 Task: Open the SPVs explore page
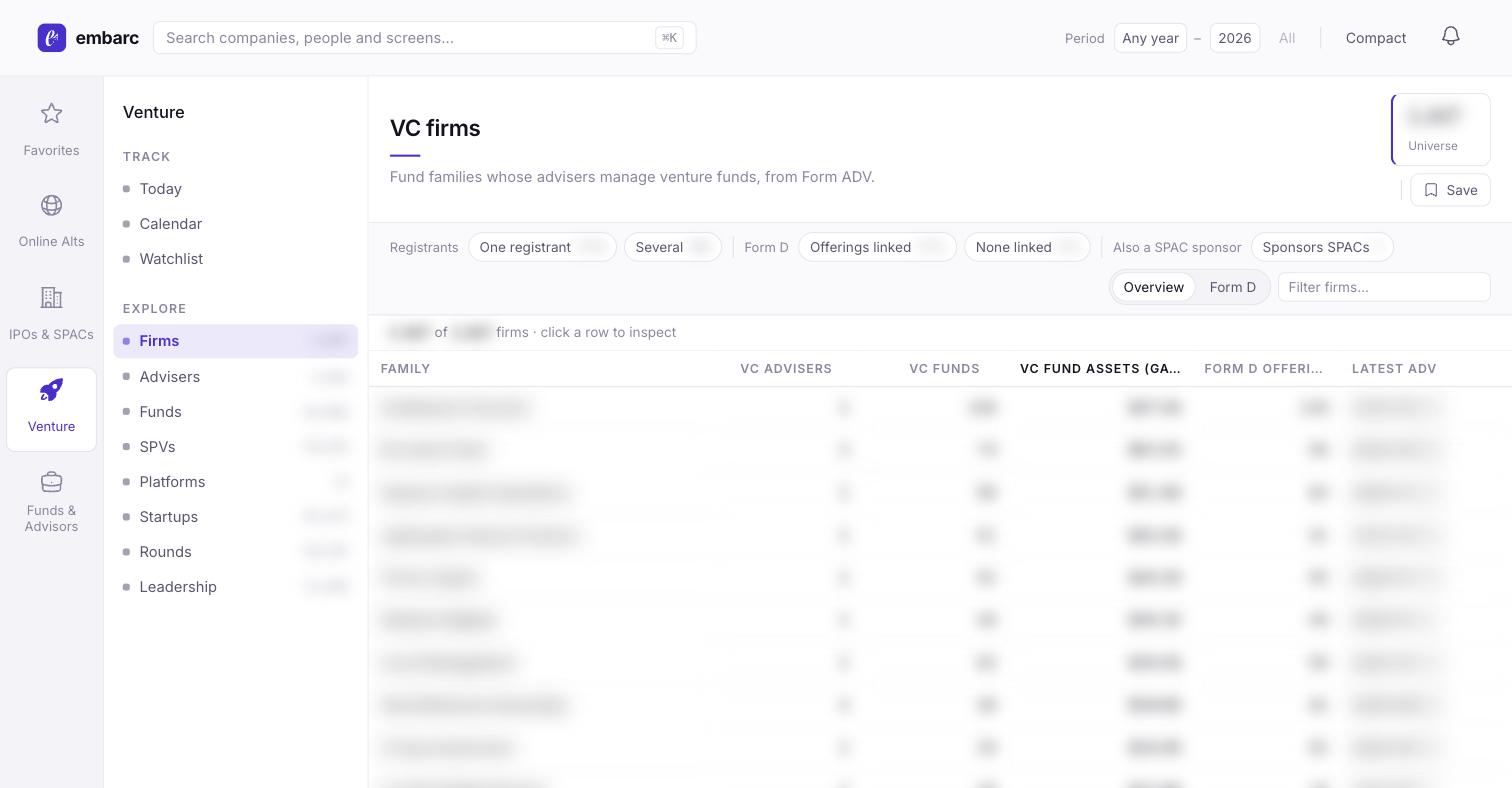[x=236, y=447]
